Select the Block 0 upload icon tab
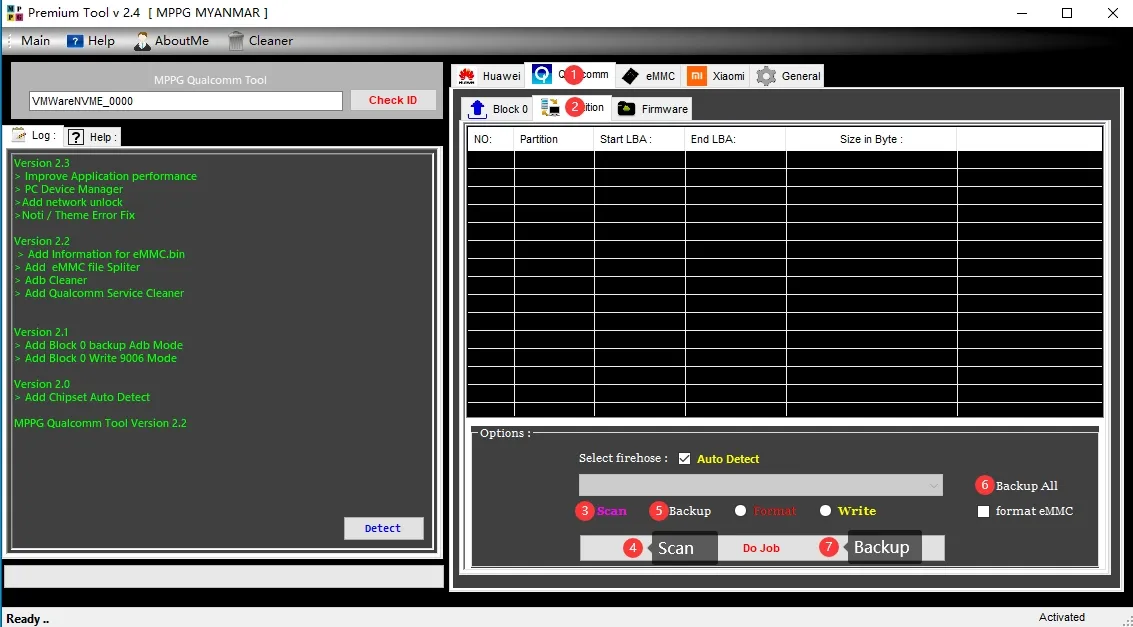The width and height of the screenshot is (1133, 627). (x=498, y=109)
